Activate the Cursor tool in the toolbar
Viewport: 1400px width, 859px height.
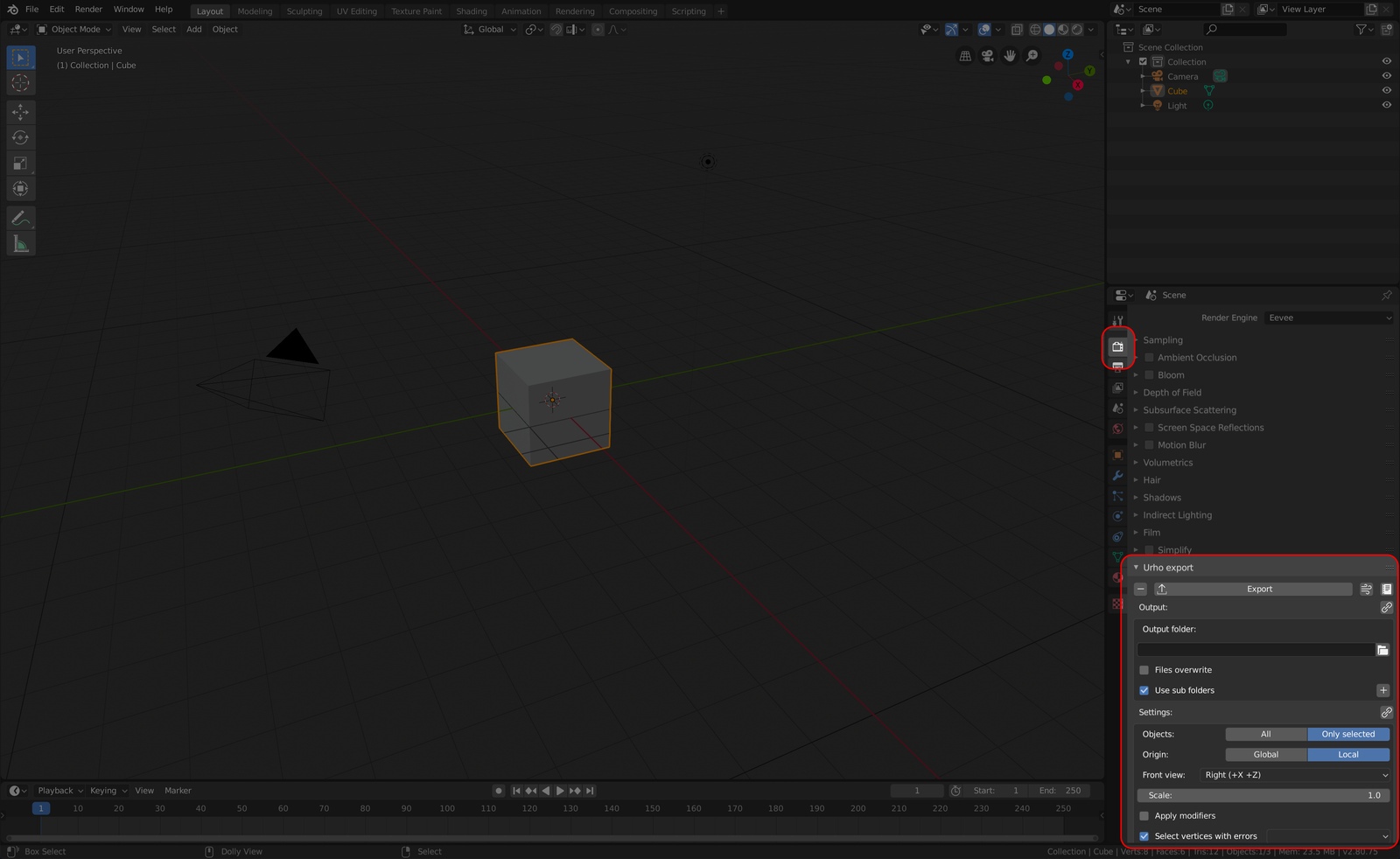tap(21, 83)
